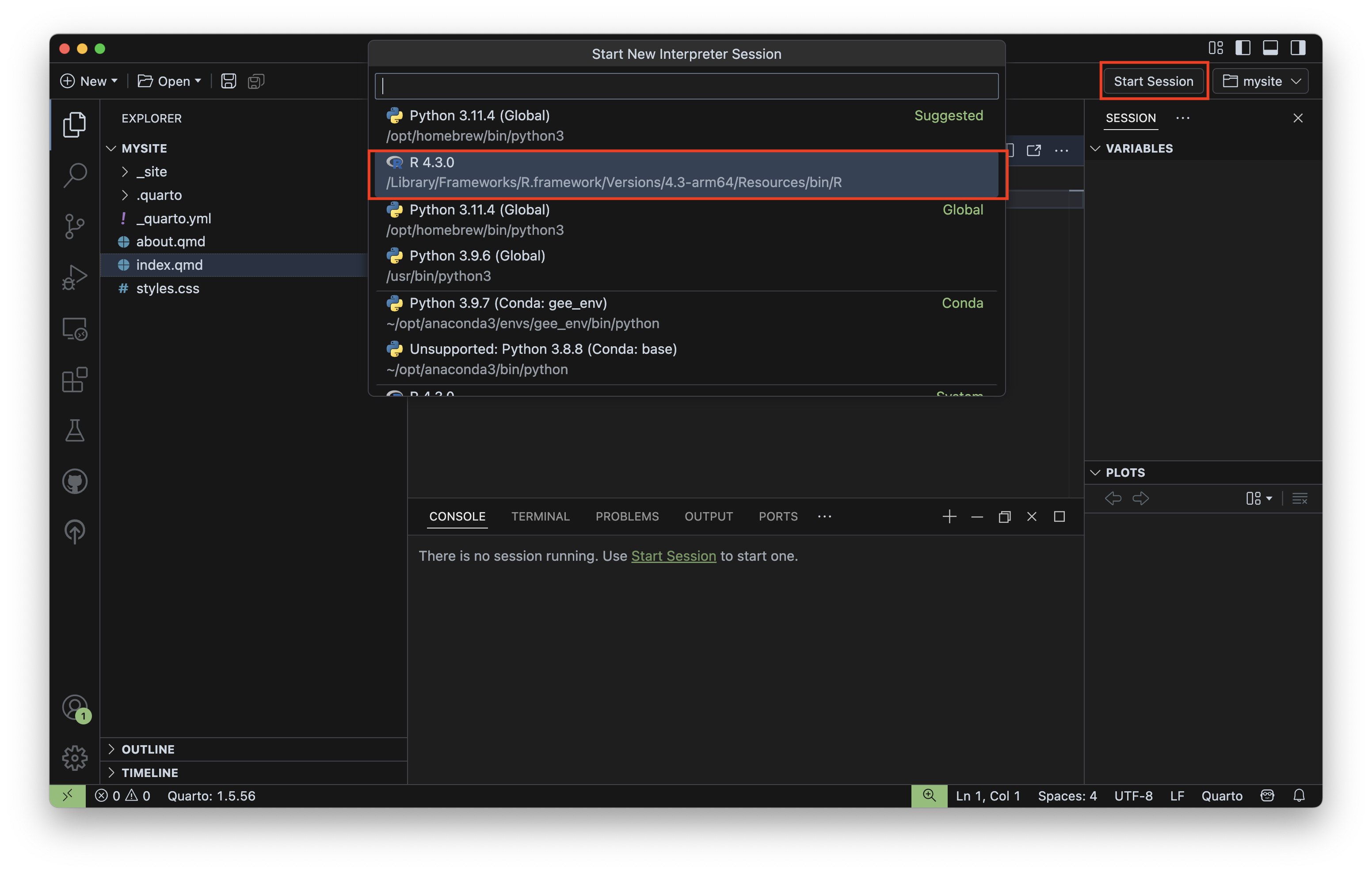Viewport: 1372px width, 873px height.
Task: Click the zoom magnifier in status bar
Action: (929, 796)
